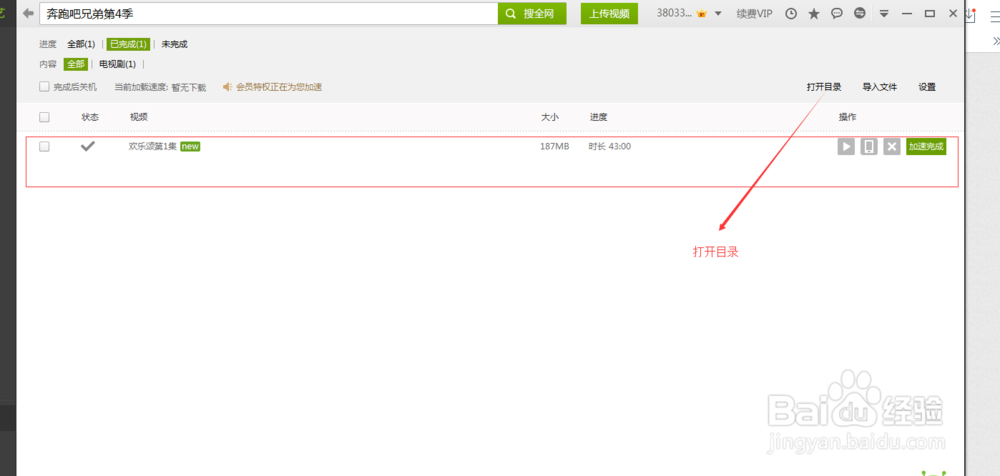Minimize the player window

point(907,13)
